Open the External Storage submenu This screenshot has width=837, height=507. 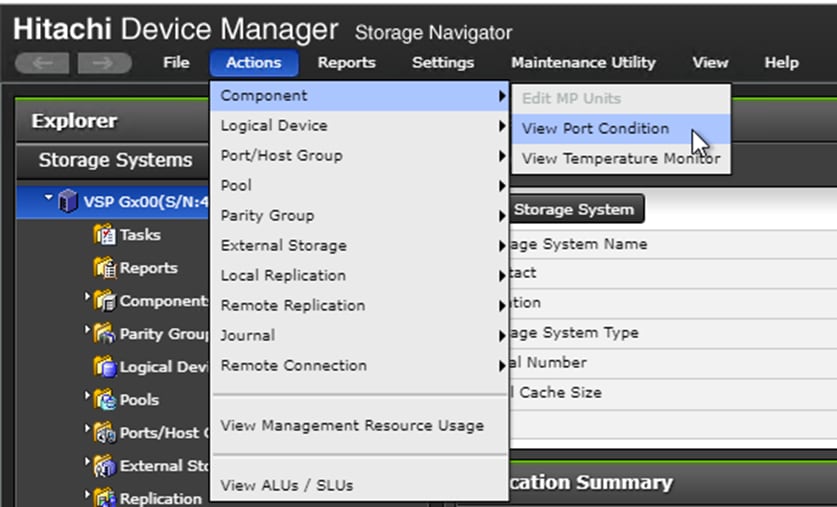(x=360, y=245)
